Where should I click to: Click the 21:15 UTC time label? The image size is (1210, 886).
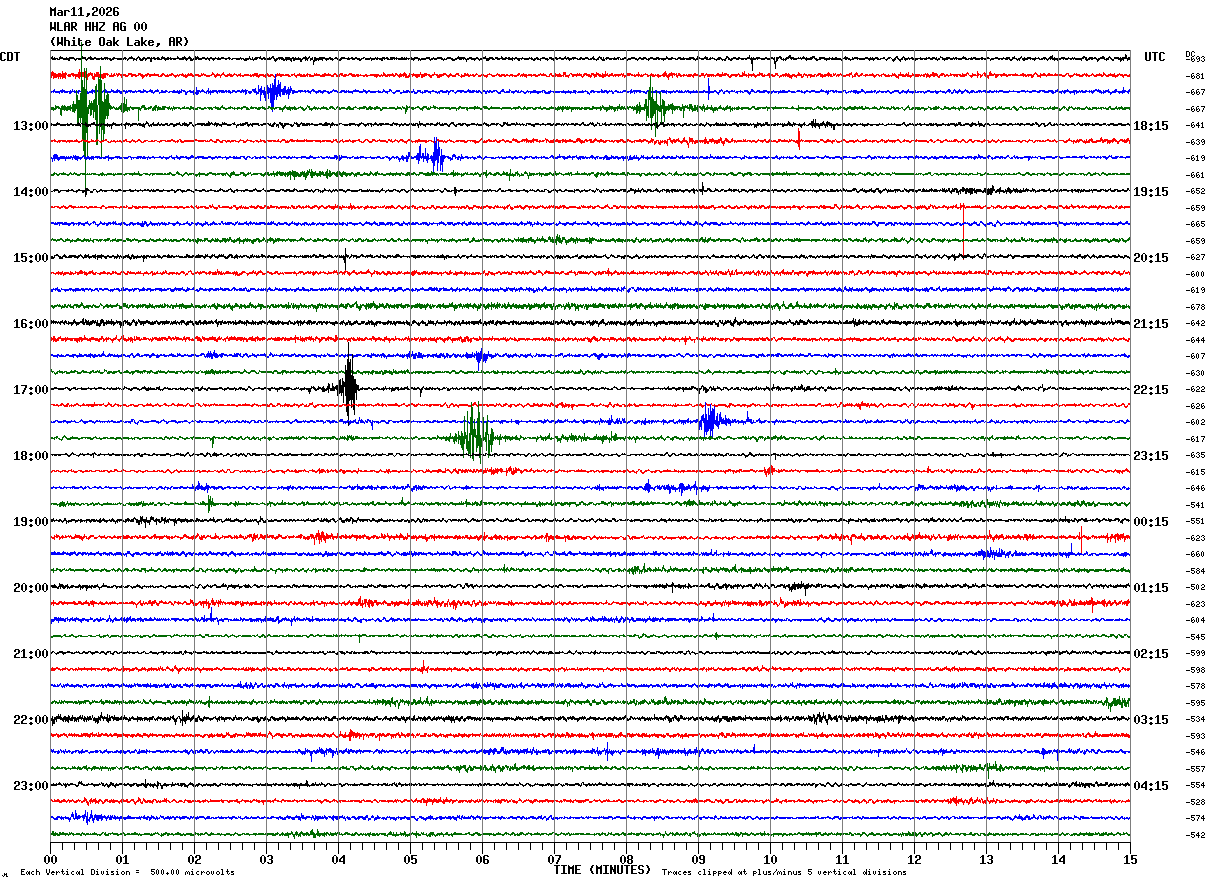(x=1151, y=324)
